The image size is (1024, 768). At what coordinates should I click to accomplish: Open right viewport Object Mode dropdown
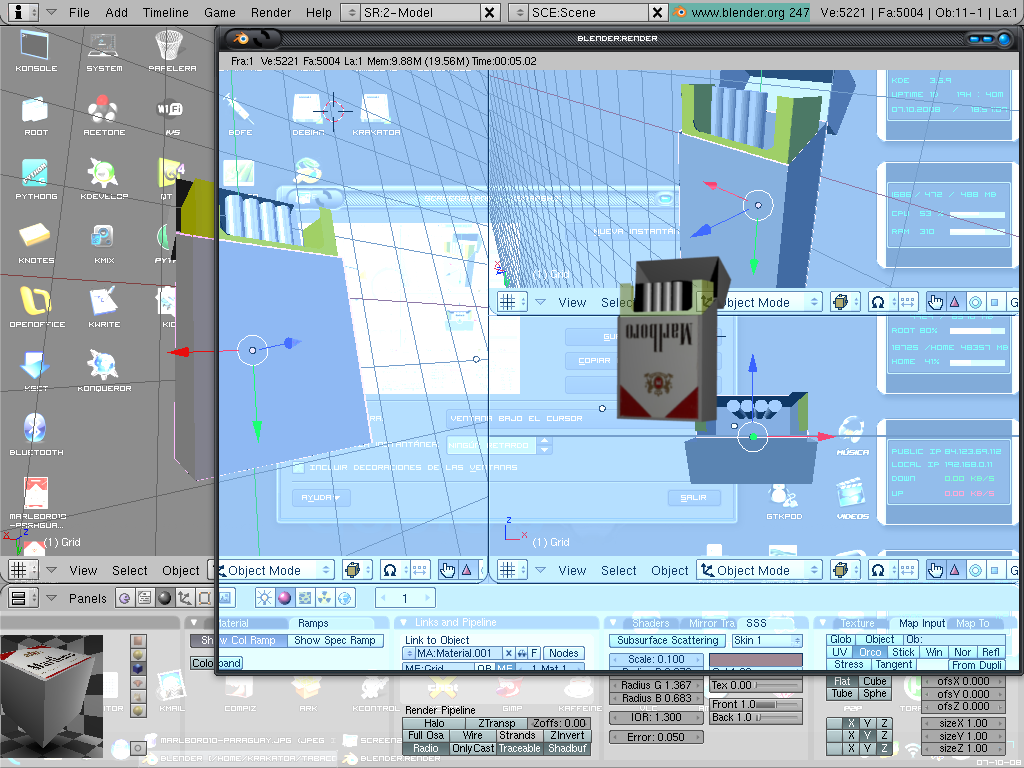click(x=758, y=570)
